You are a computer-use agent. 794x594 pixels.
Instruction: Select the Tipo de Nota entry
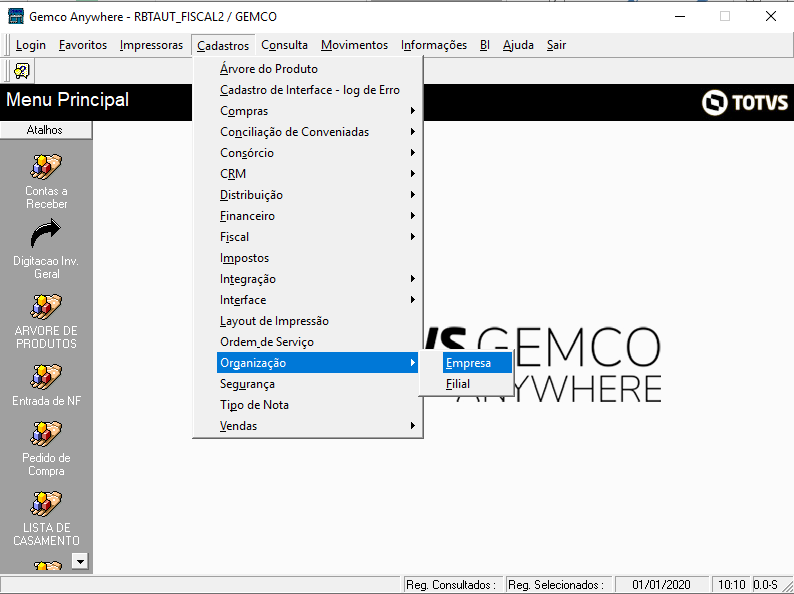(x=317, y=405)
